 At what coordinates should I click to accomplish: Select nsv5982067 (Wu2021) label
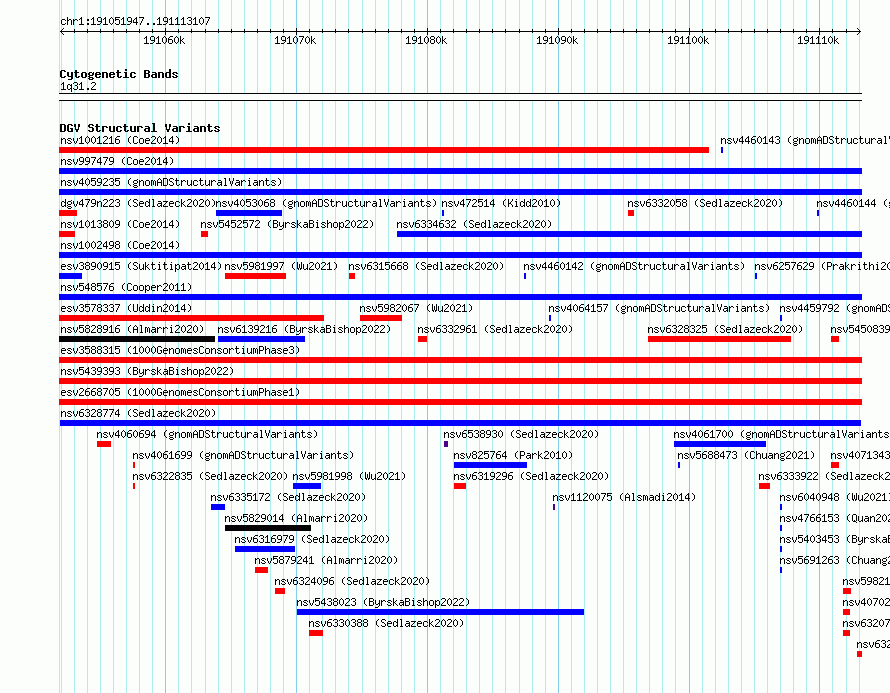(416, 308)
